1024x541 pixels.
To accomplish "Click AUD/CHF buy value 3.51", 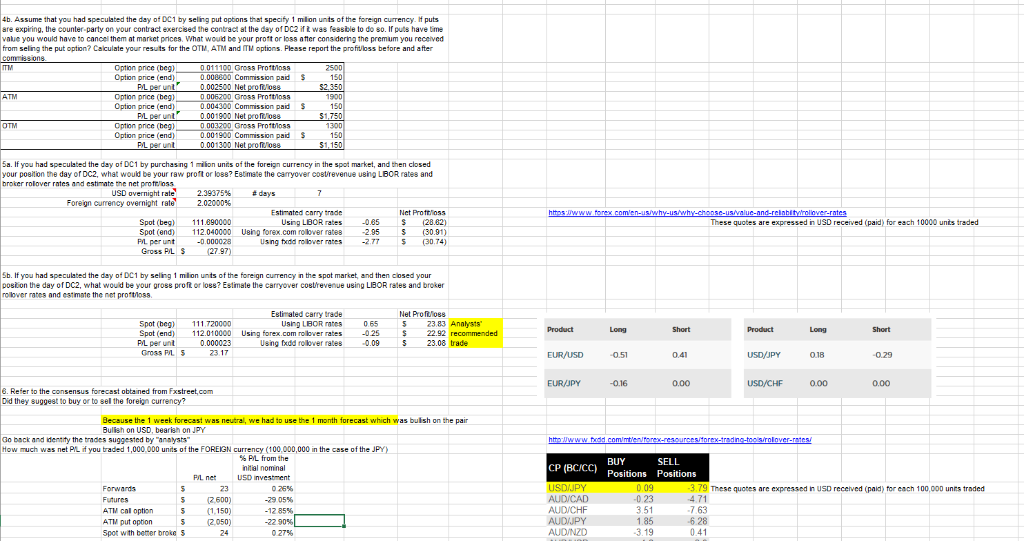I will point(628,510).
